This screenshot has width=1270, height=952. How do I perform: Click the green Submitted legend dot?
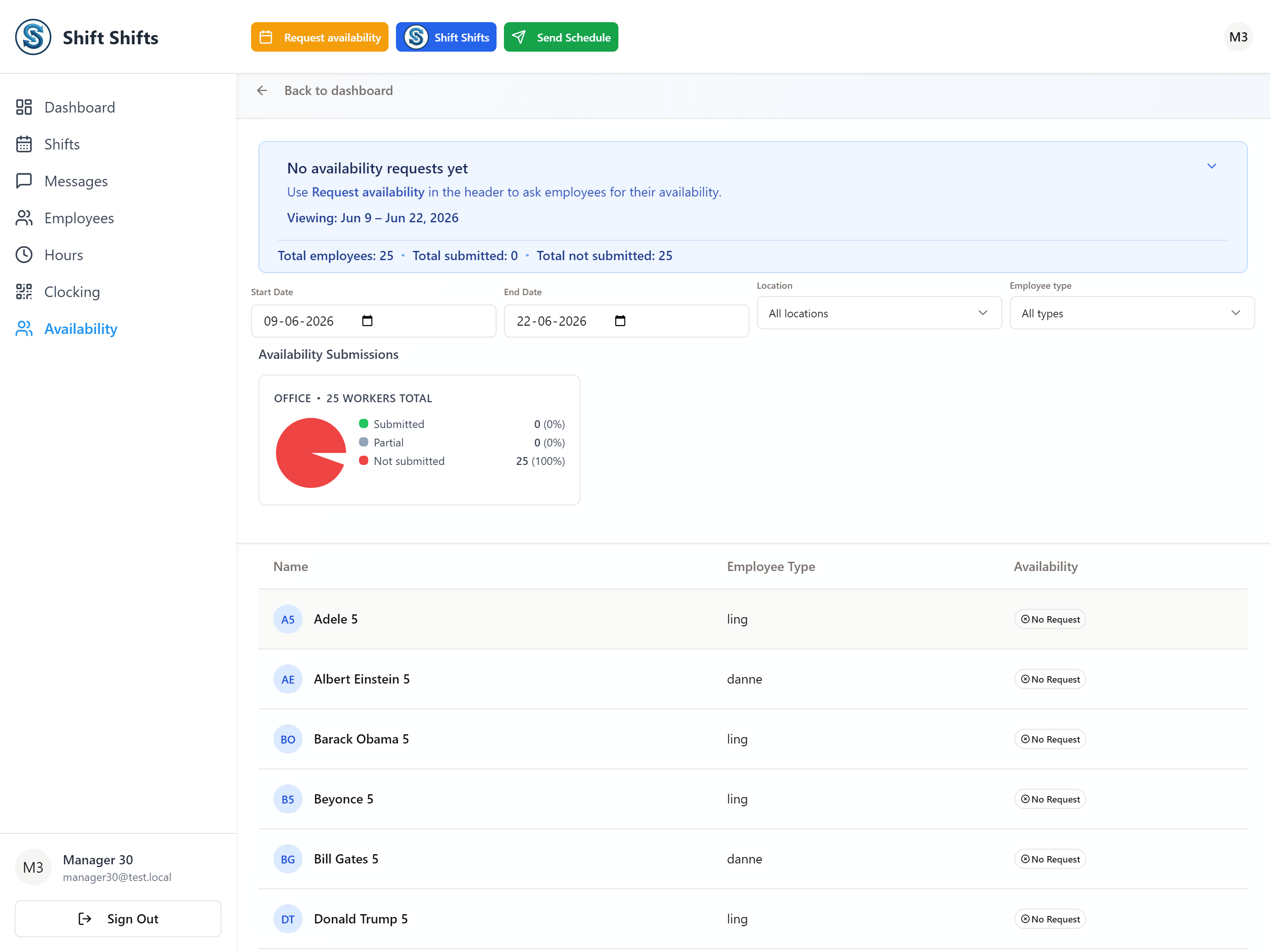pyautogui.click(x=364, y=423)
